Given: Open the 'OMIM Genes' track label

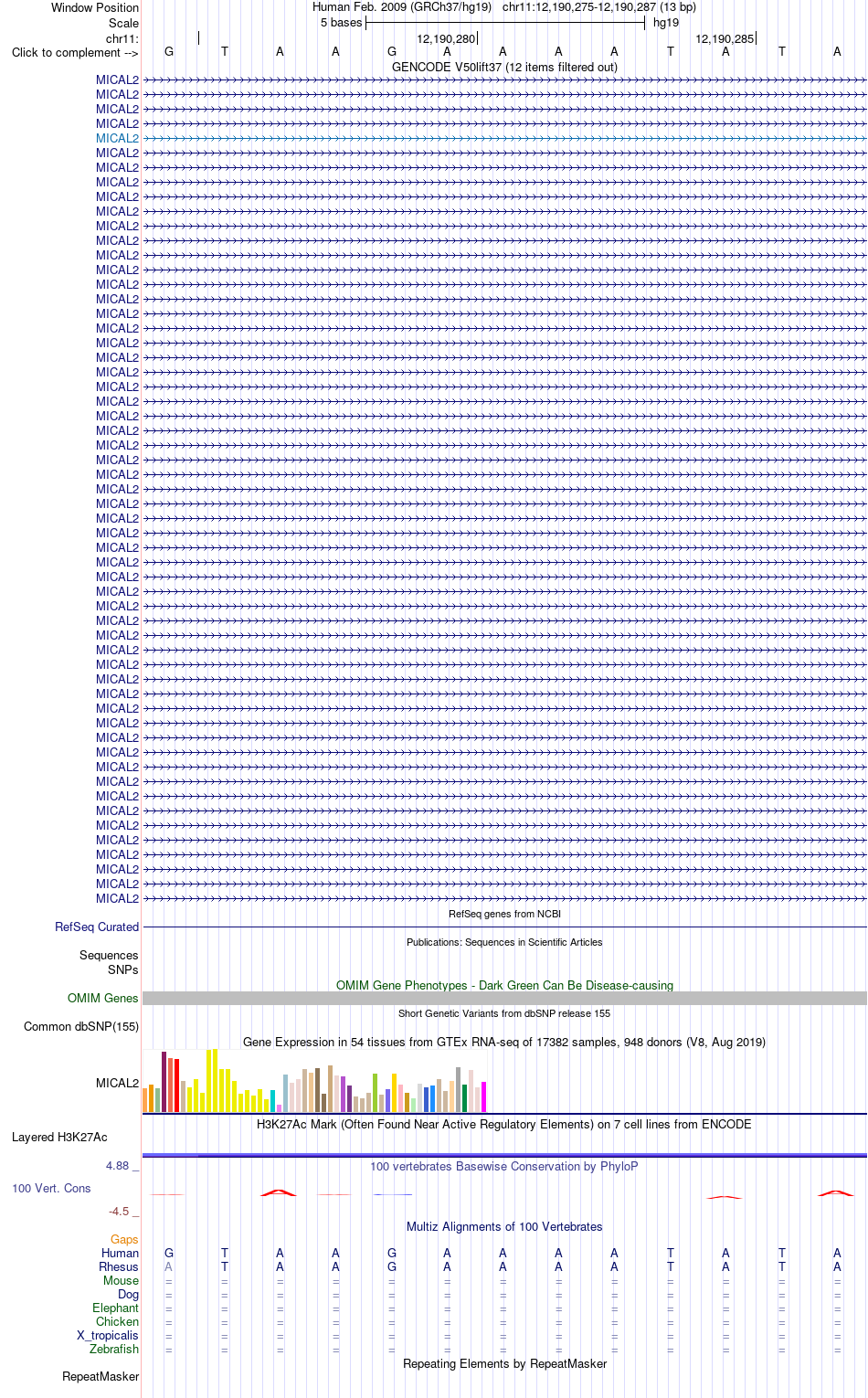Looking at the screenshot, I should coord(103,999).
